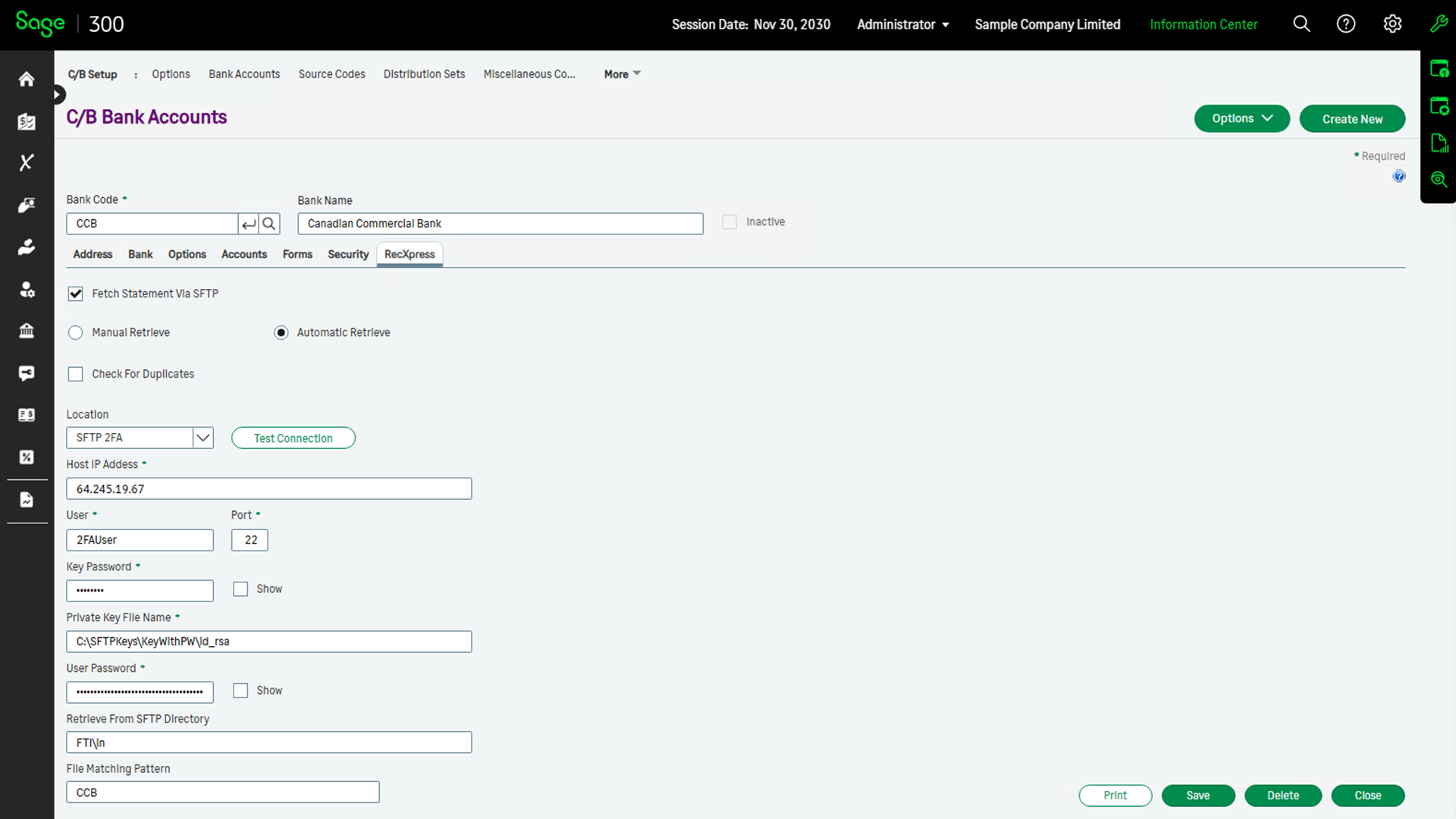Uncheck Fetch Statement Via SFTP
1456x819 pixels.
click(x=75, y=293)
